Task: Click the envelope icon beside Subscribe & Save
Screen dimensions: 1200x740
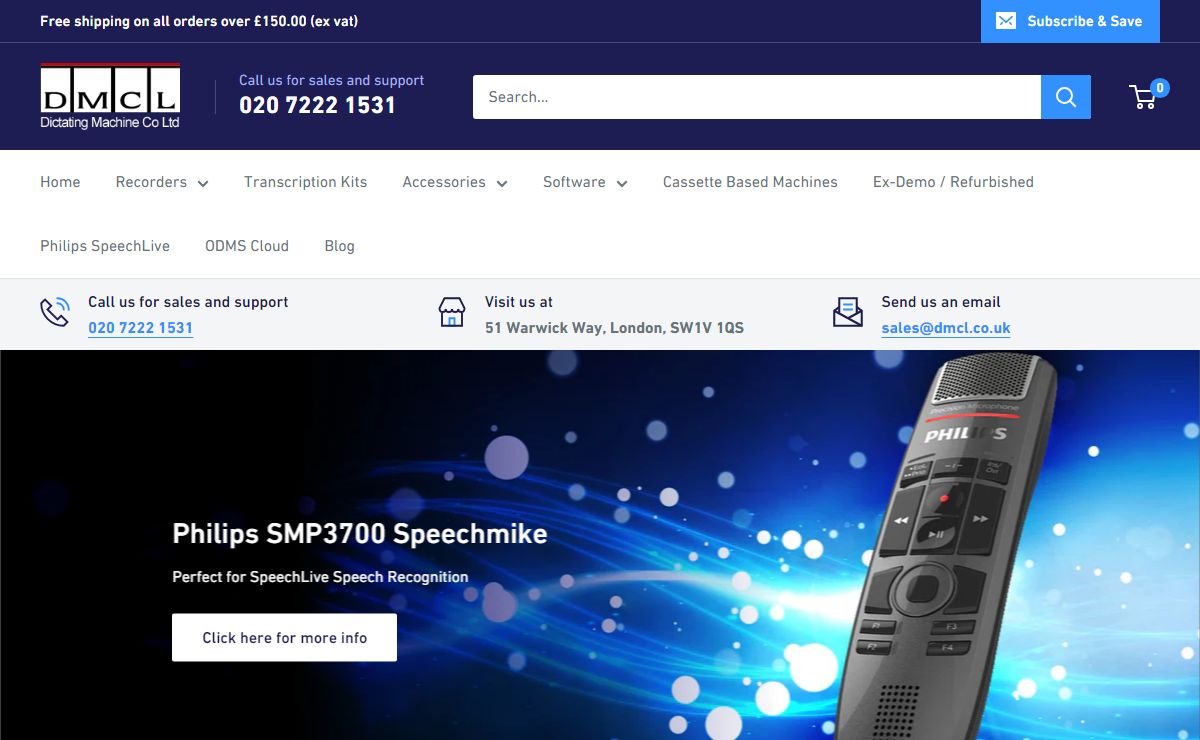Action: [1006, 21]
